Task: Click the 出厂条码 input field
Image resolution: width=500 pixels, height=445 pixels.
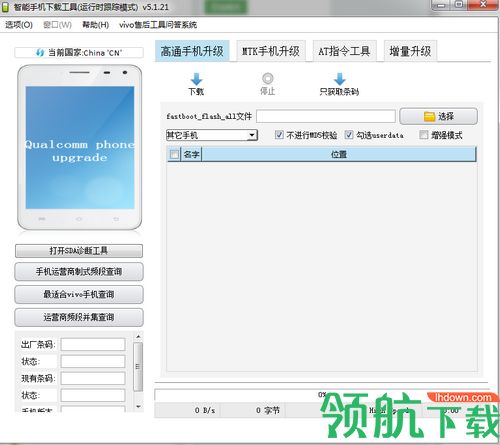Action: tap(93, 344)
